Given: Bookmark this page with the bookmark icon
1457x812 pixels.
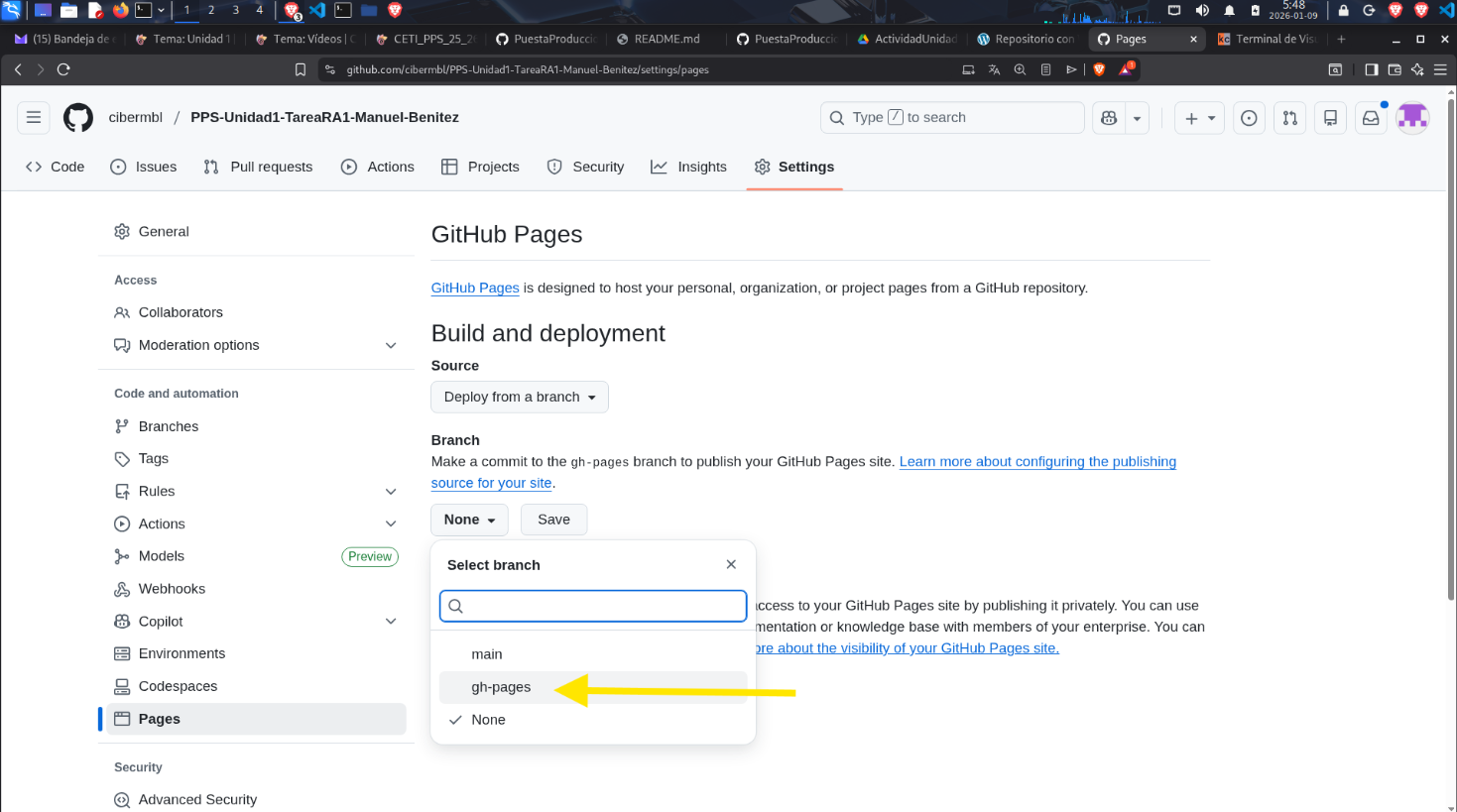Looking at the screenshot, I should pyautogui.click(x=301, y=69).
